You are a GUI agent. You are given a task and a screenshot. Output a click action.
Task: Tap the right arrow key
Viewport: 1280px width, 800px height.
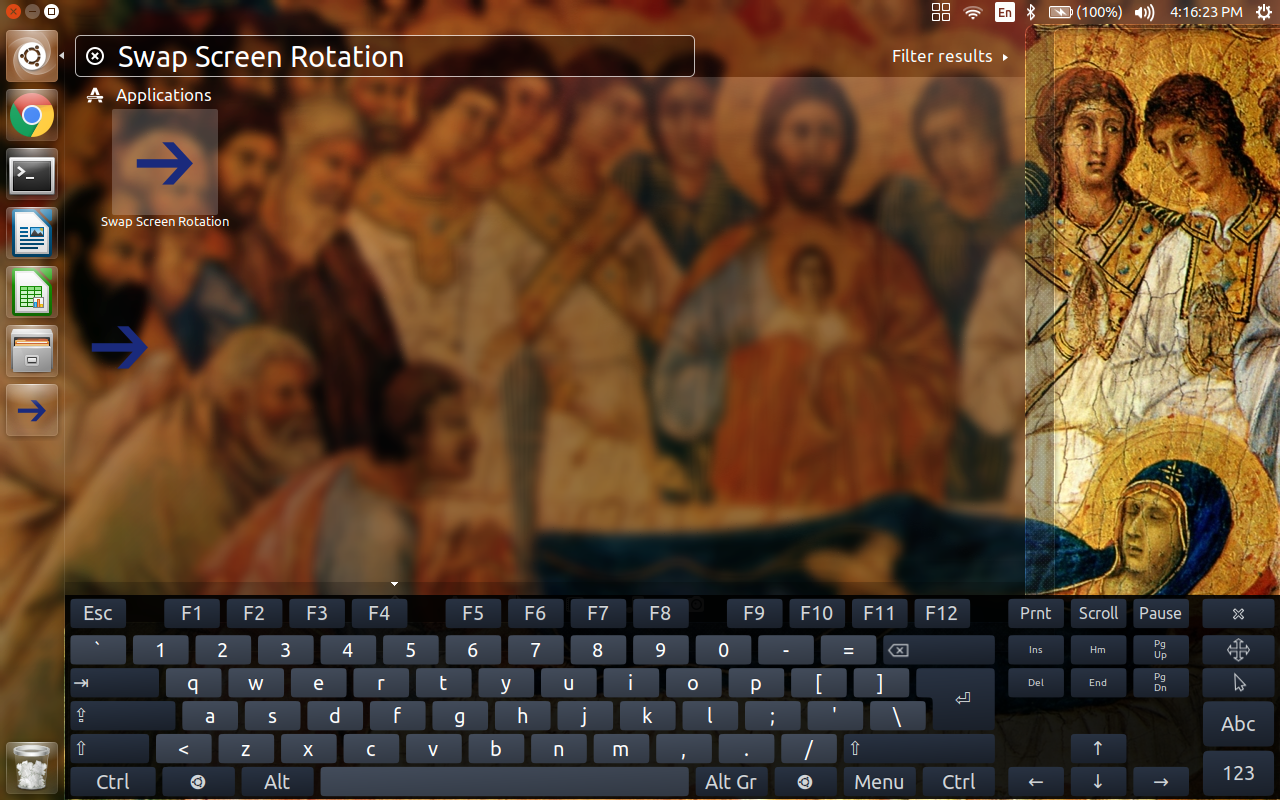point(1160,782)
